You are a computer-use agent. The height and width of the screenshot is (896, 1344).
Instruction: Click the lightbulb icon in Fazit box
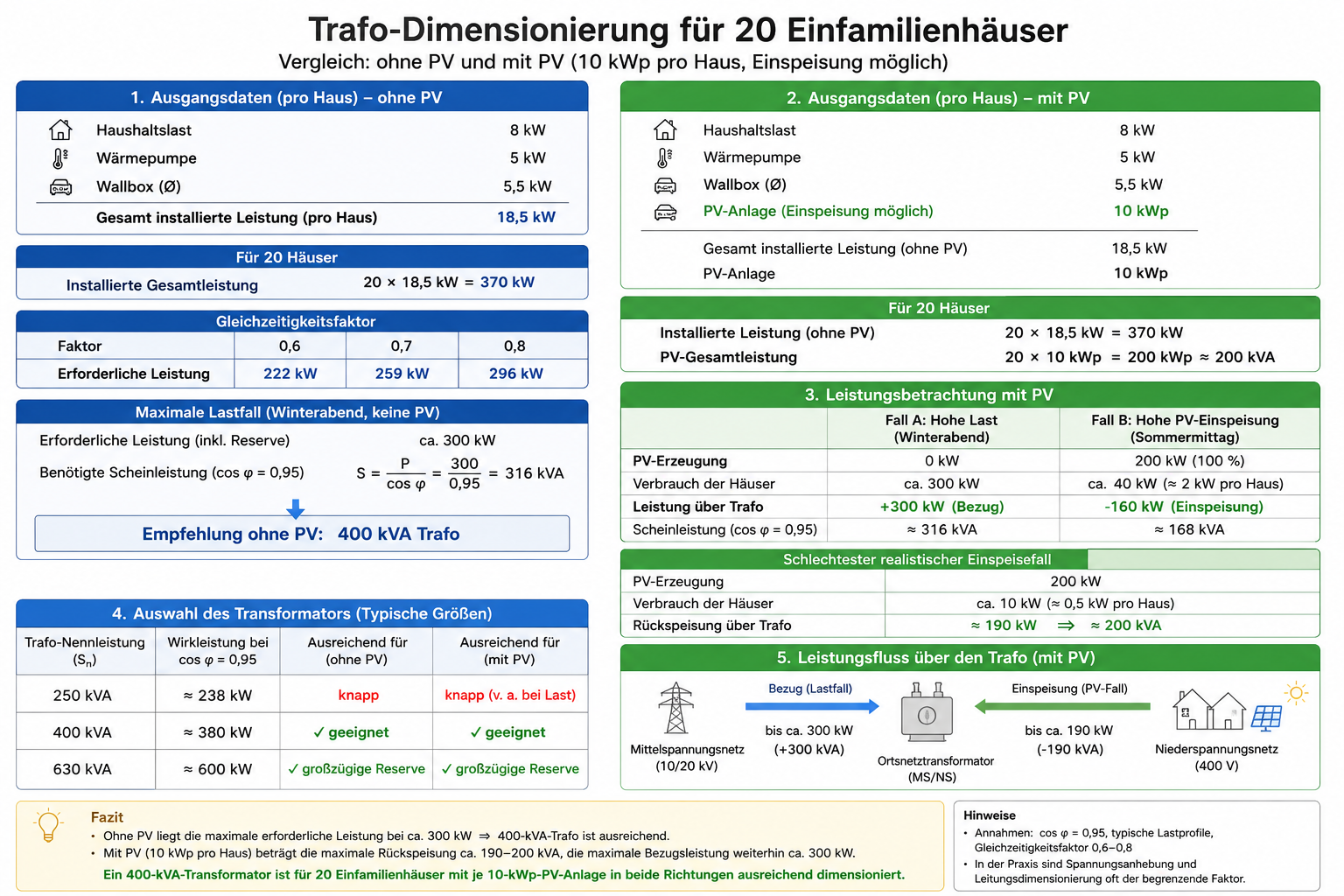[48, 827]
